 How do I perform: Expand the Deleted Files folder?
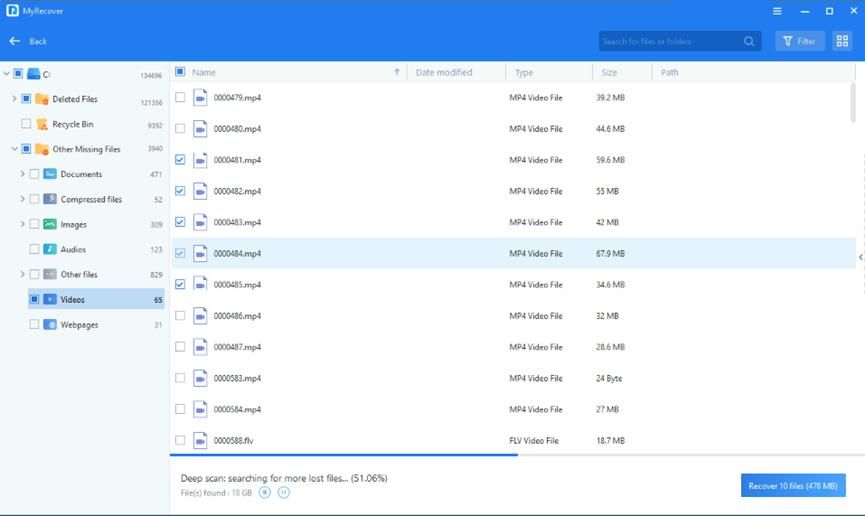click(14, 99)
